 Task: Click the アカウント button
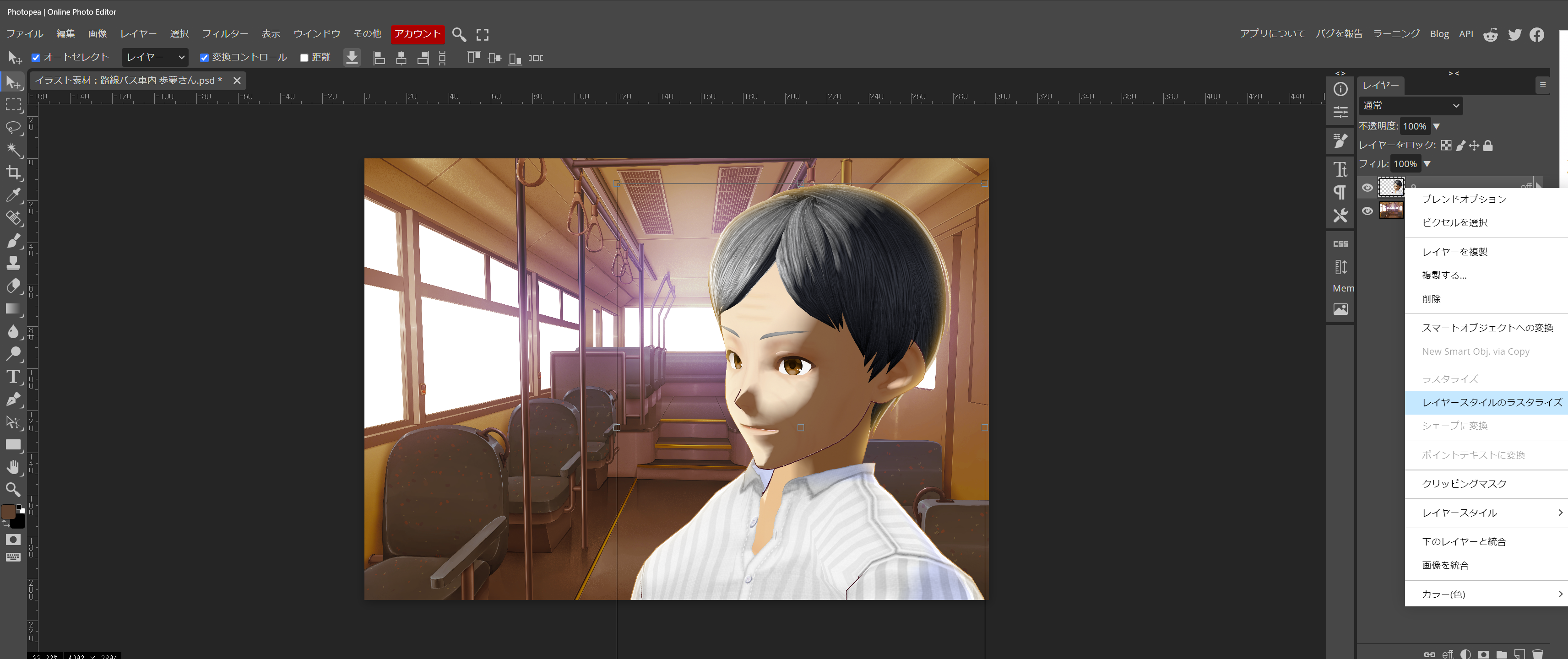[418, 34]
